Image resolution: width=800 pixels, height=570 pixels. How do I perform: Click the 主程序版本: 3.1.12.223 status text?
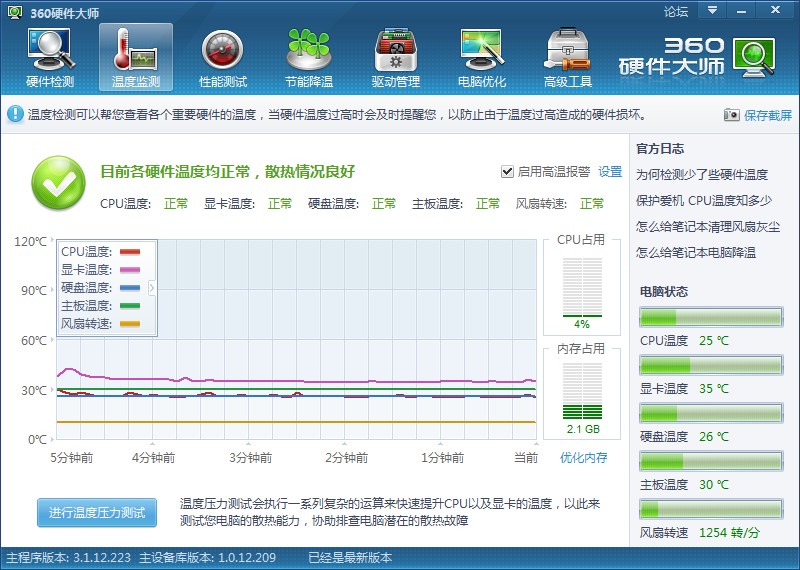coord(68,557)
